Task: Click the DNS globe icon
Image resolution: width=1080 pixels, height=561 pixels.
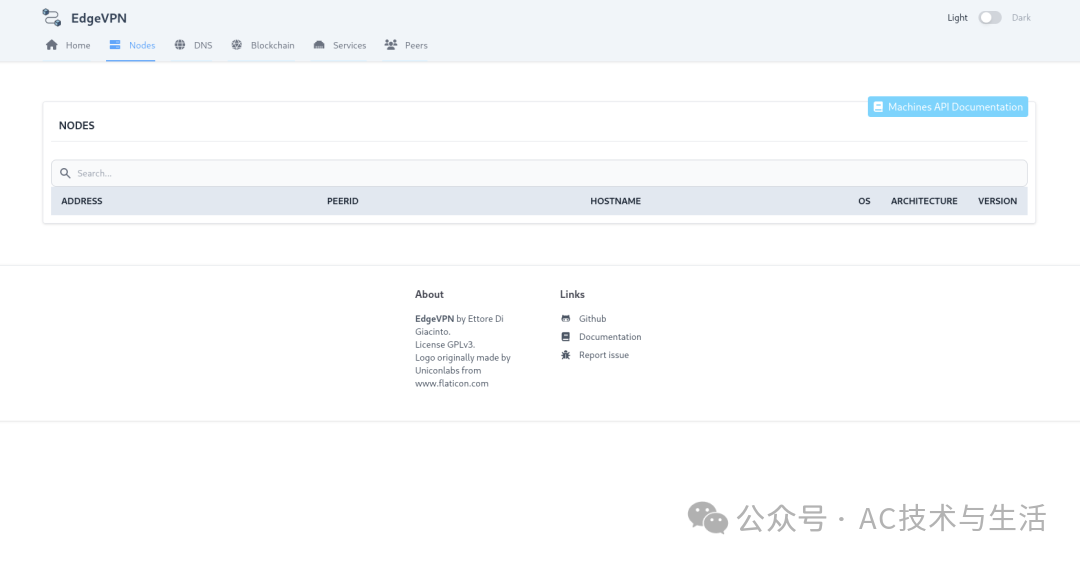Action: click(180, 45)
